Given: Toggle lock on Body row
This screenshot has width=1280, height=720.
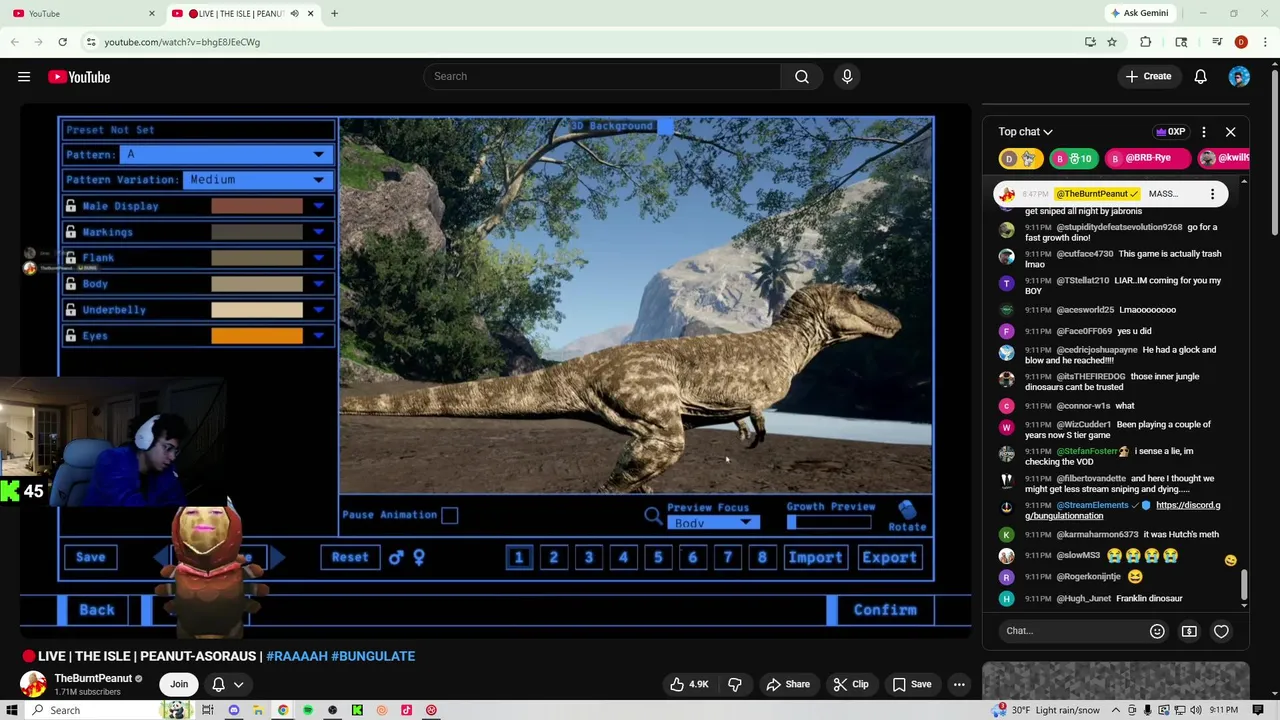Looking at the screenshot, I should pos(71,284).
